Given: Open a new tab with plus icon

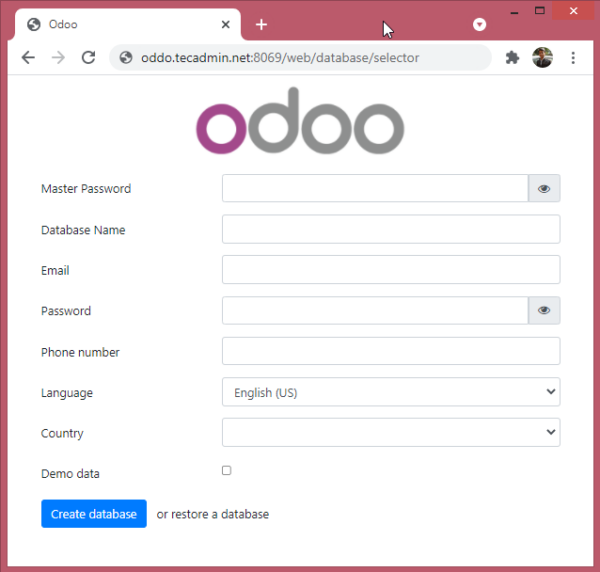Looking at the screenshot, I should coord(261,24).
